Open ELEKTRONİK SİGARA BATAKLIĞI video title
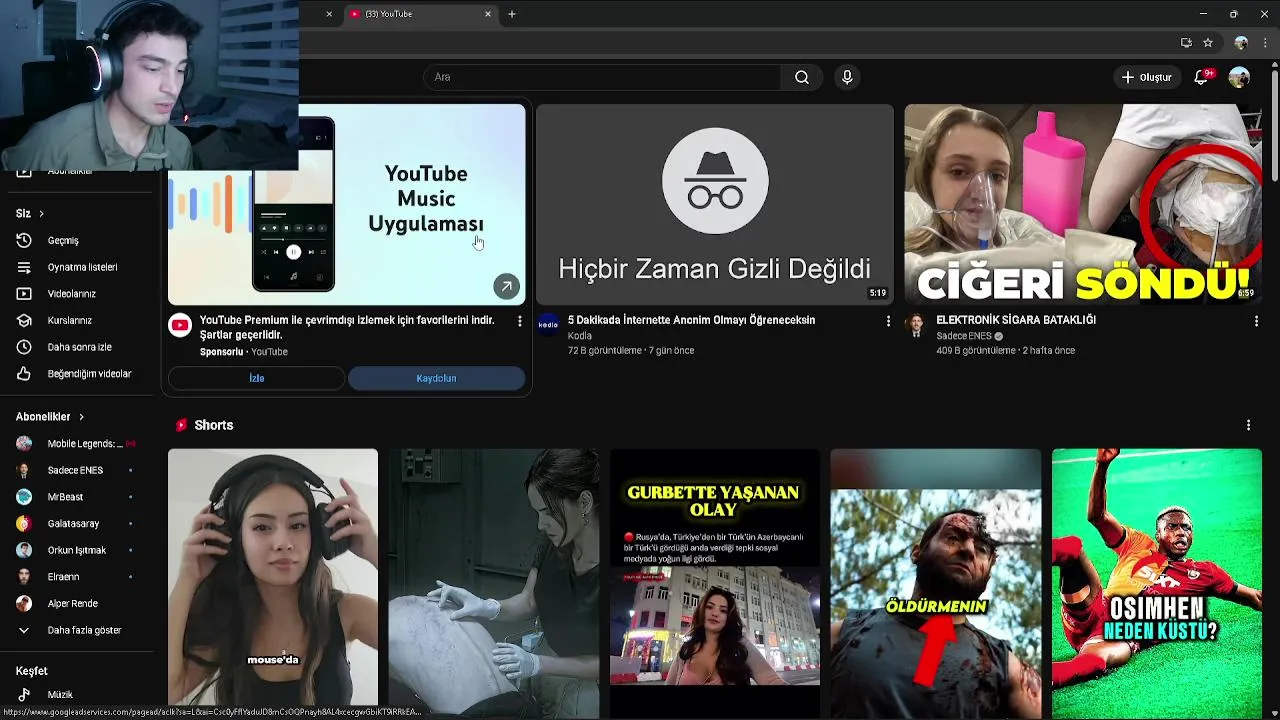The height and width of the screenshot is (720, 1280). coord(1016,320)
